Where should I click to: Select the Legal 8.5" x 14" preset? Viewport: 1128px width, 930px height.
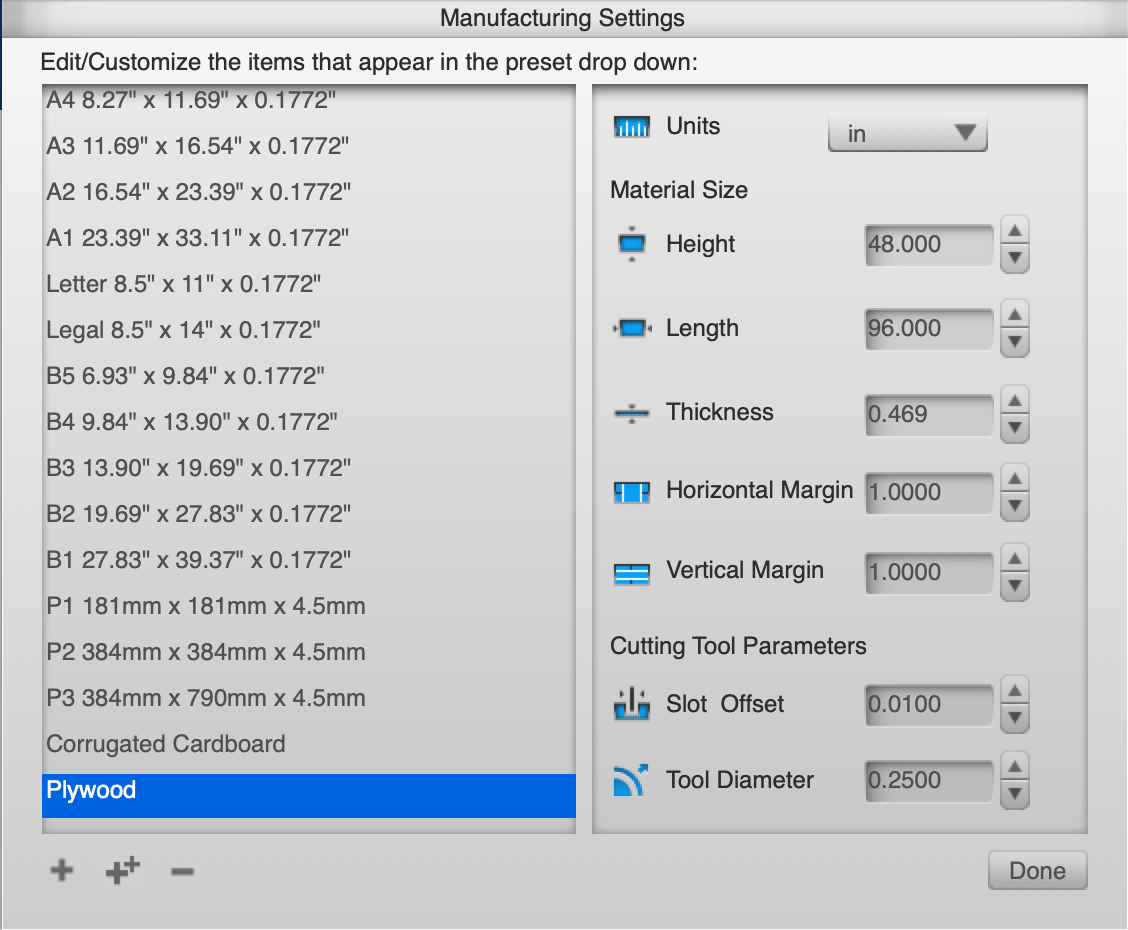coord(309,330)
